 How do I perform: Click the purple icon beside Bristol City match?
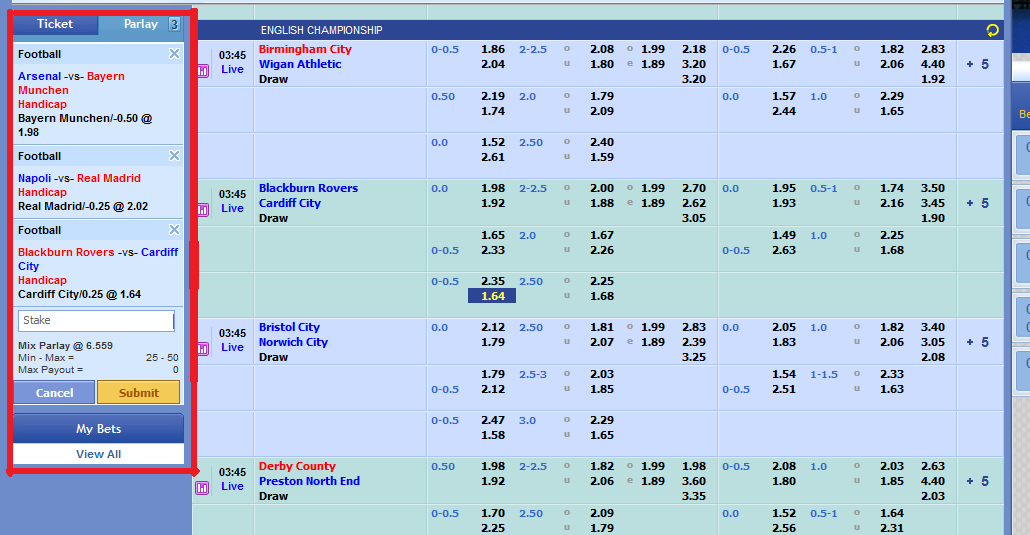(x=203, y=349)
